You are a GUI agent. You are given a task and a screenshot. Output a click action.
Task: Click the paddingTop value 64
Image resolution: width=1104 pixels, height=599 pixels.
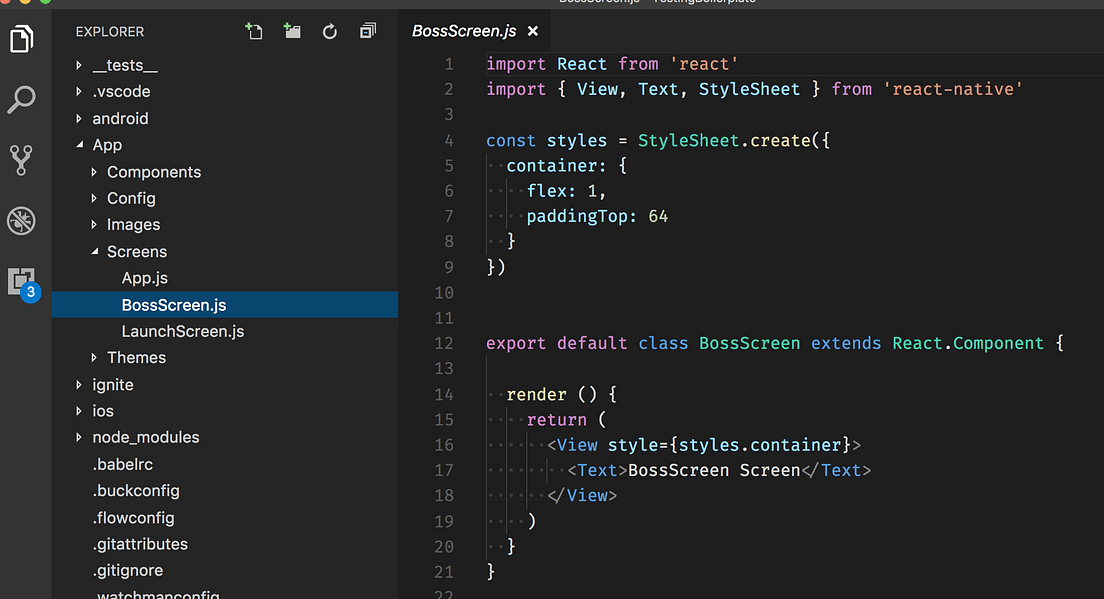tap(658, 216)
